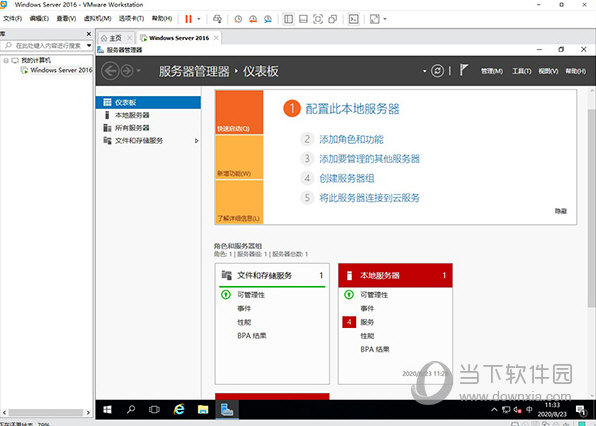Image resolution: width=596 pixels, height=426 pixels.
Task: Select 仪表板 in the navigation pane
Action: [148, 103]
